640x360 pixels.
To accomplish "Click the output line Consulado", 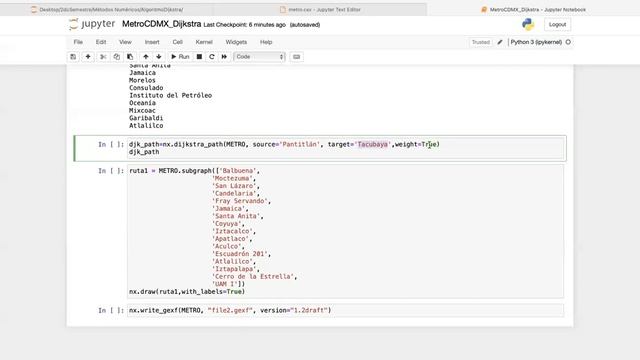I will click(146, 88).
